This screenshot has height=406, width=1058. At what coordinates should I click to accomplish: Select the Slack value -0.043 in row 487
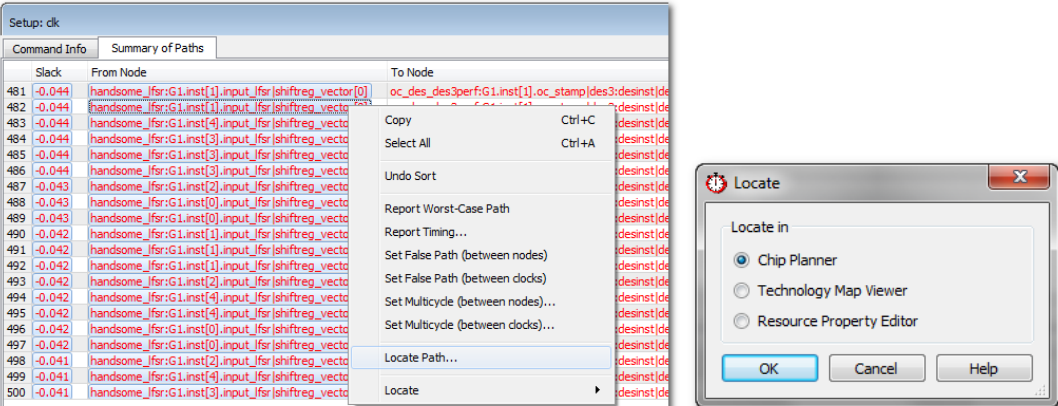pyautogui.click(x=52, y=186)
